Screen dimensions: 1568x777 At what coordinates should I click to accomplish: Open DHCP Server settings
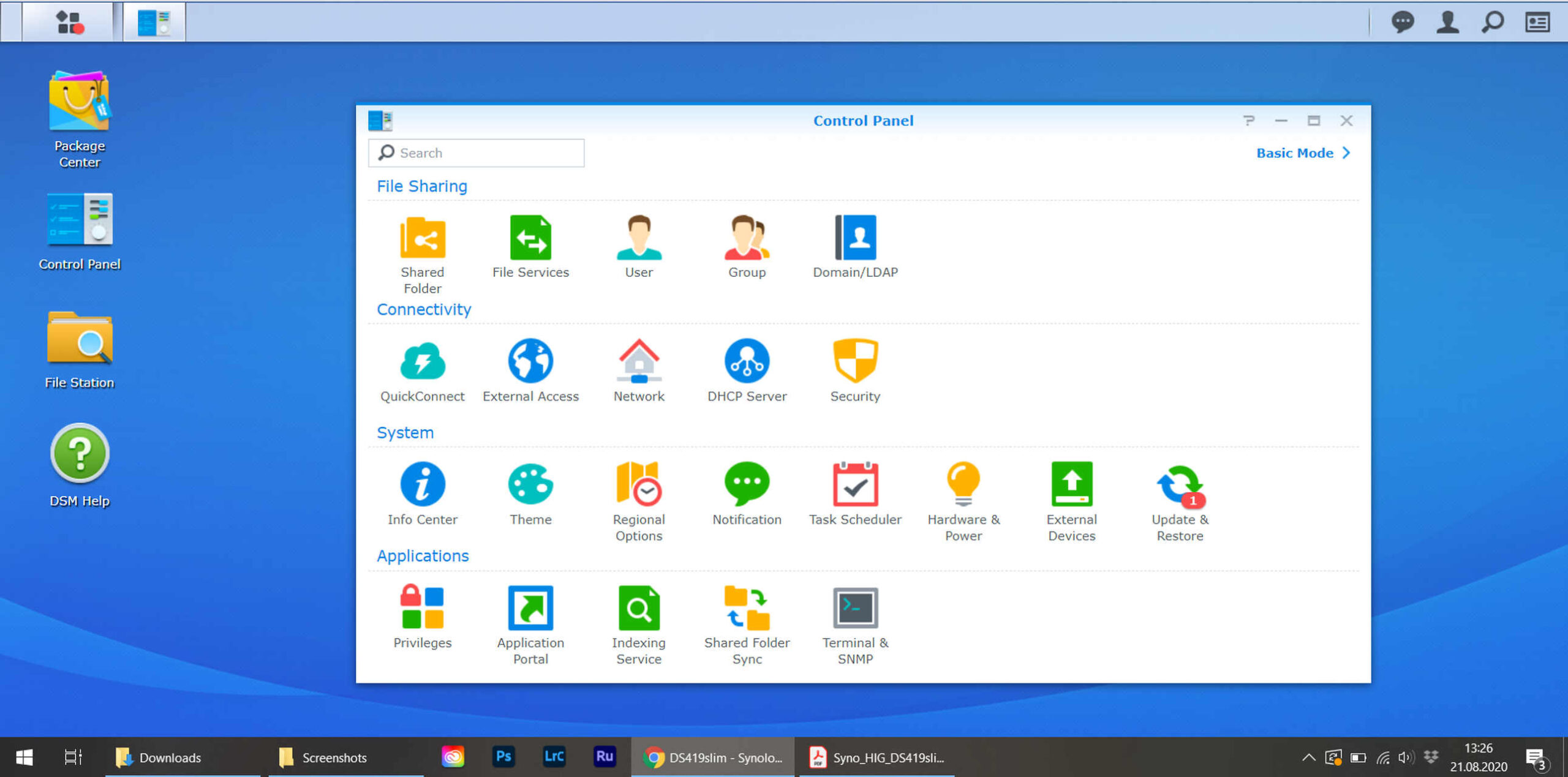747,370
